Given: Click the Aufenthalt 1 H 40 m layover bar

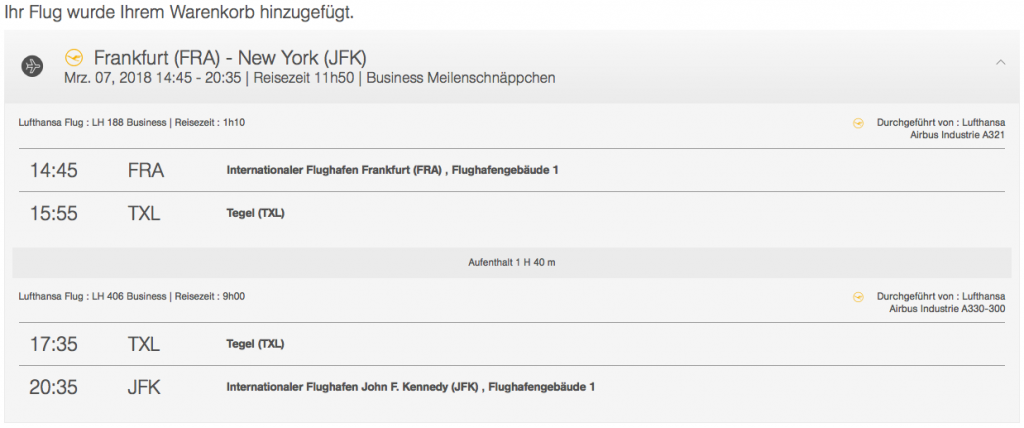Looking at the screenshot, I should 511,262.
